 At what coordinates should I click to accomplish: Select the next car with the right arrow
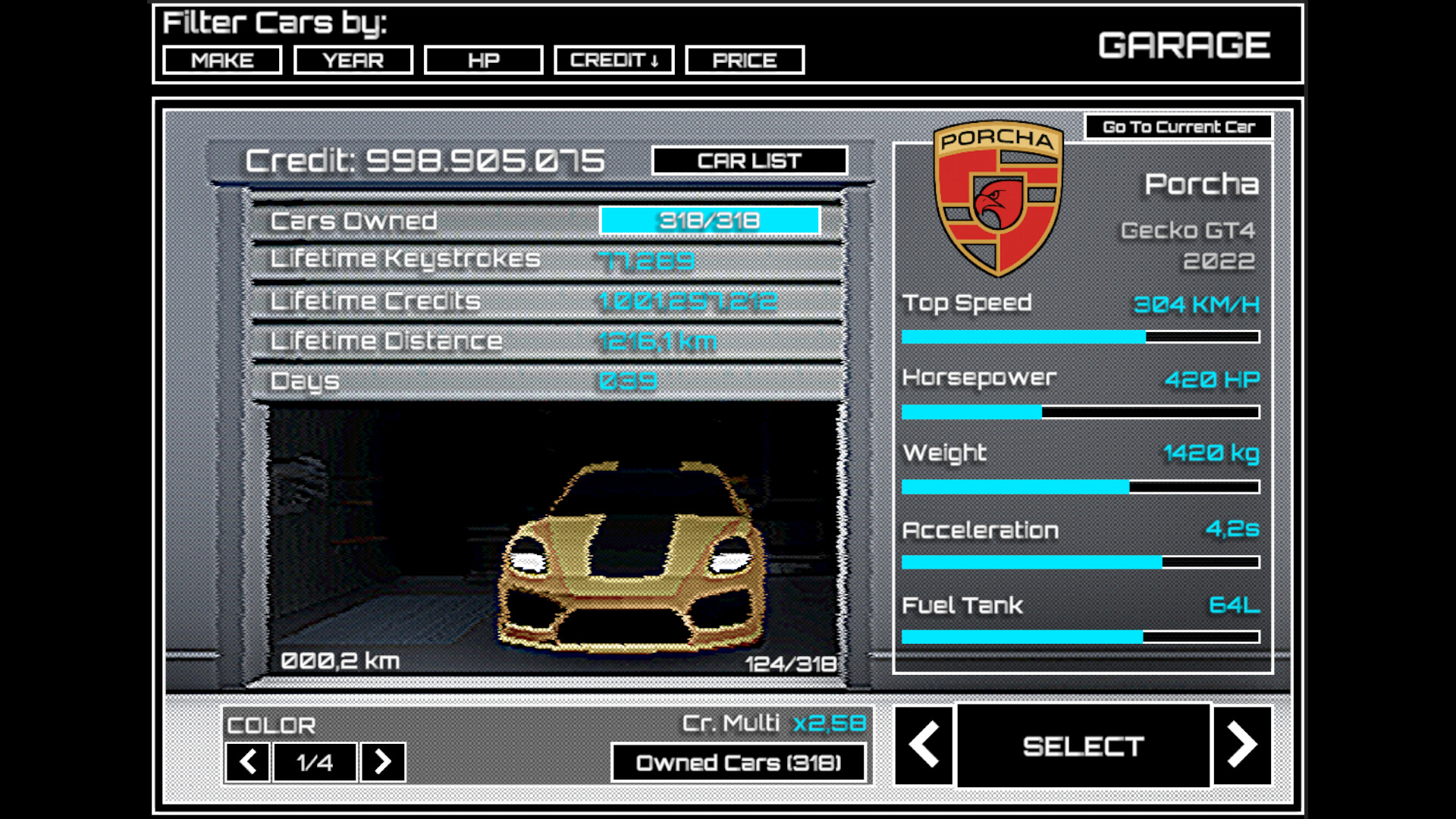(x=1241, y=746)
